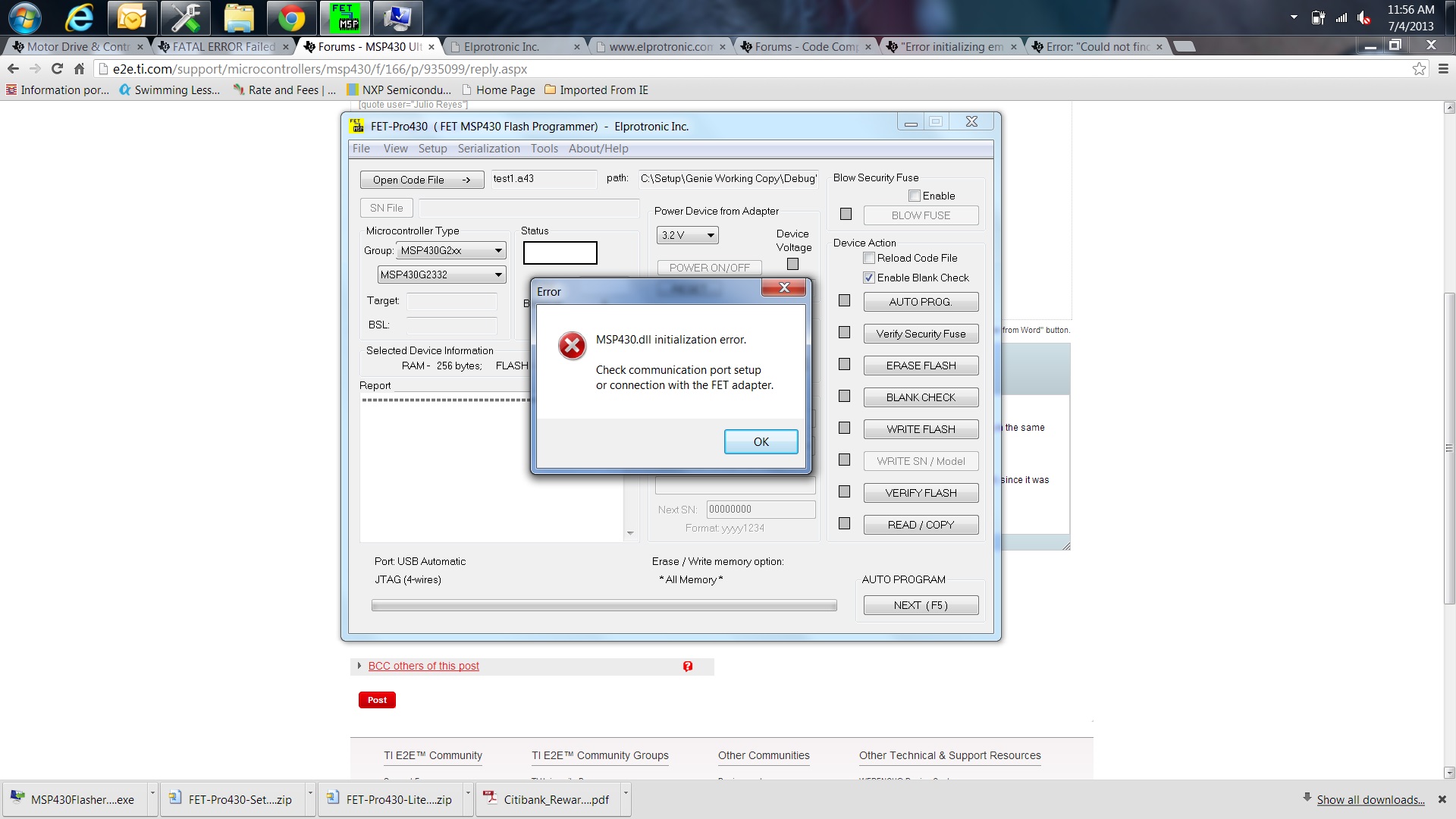Switch to FET MSP taskbar icon
Screen dimensions: 1456x819
(x=345, y=17)
